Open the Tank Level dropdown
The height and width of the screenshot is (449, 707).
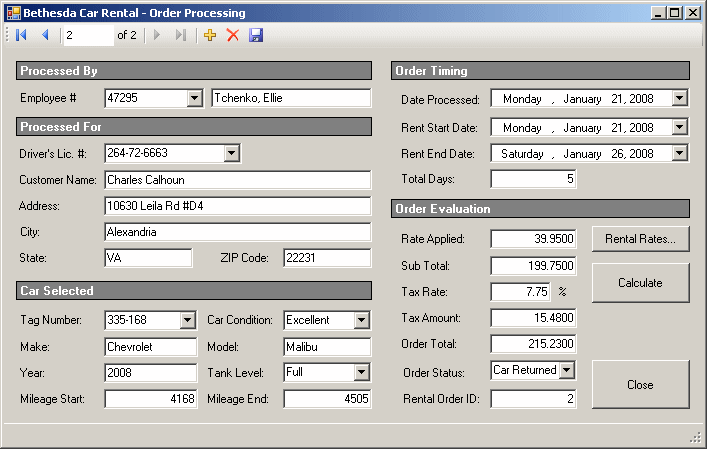tap(361, 372)
